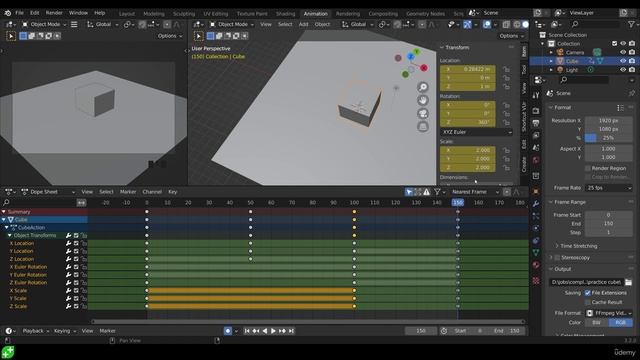Collapse the Object Transforms channel group
Image resolution: width=640 pixels, height=360 pixels.
pos(10,236)
